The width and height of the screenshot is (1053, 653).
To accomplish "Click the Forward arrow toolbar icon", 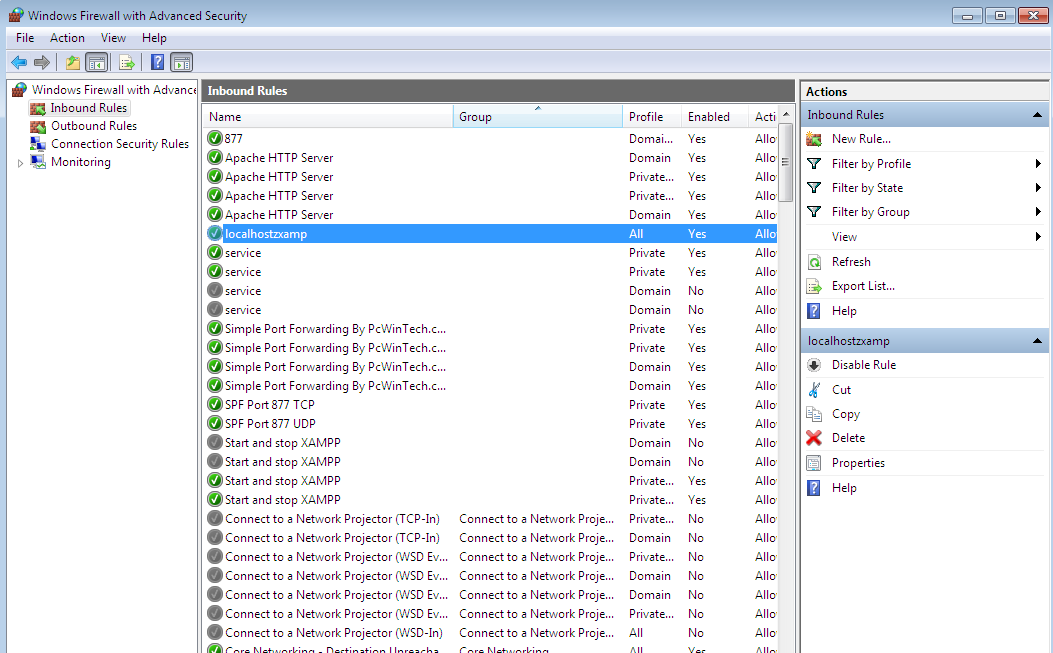I will [42, 62].
